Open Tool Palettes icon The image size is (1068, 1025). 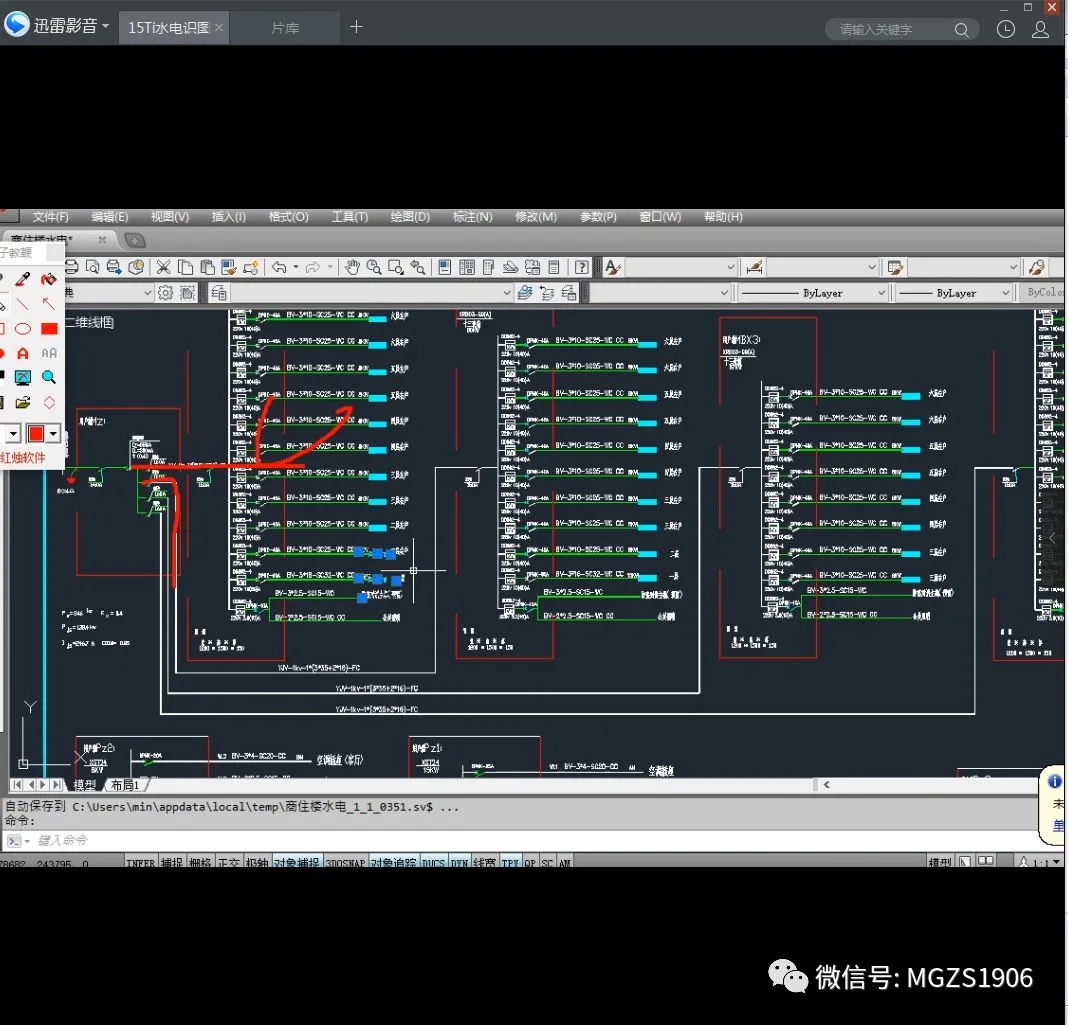488,267
